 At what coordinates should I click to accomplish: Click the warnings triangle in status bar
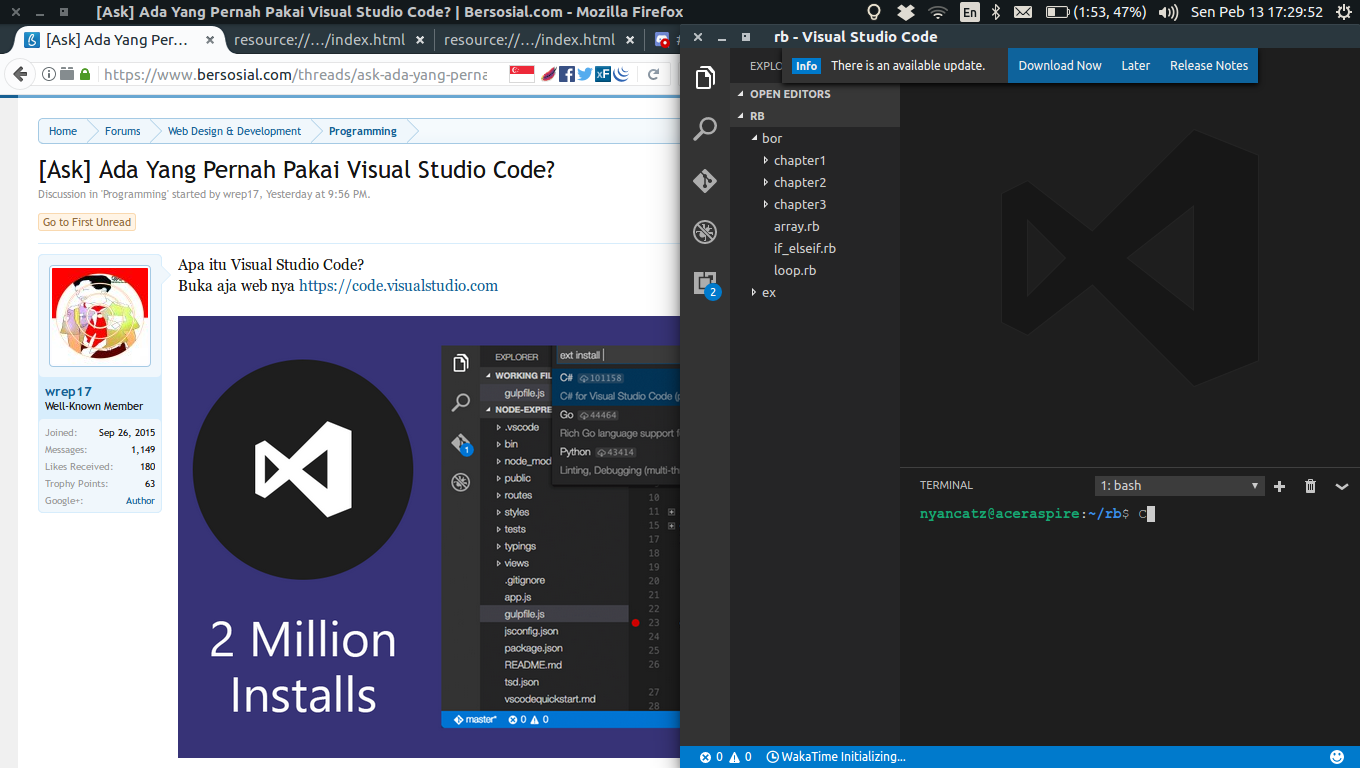[x=734, y=757]
